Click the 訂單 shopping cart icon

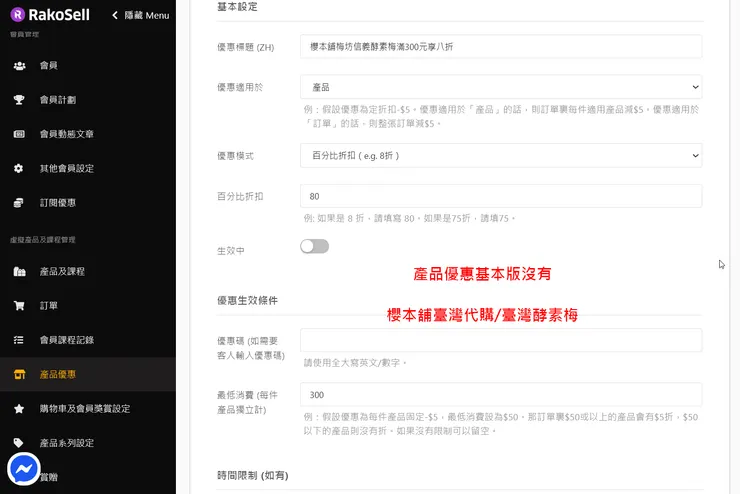[19, 306]
